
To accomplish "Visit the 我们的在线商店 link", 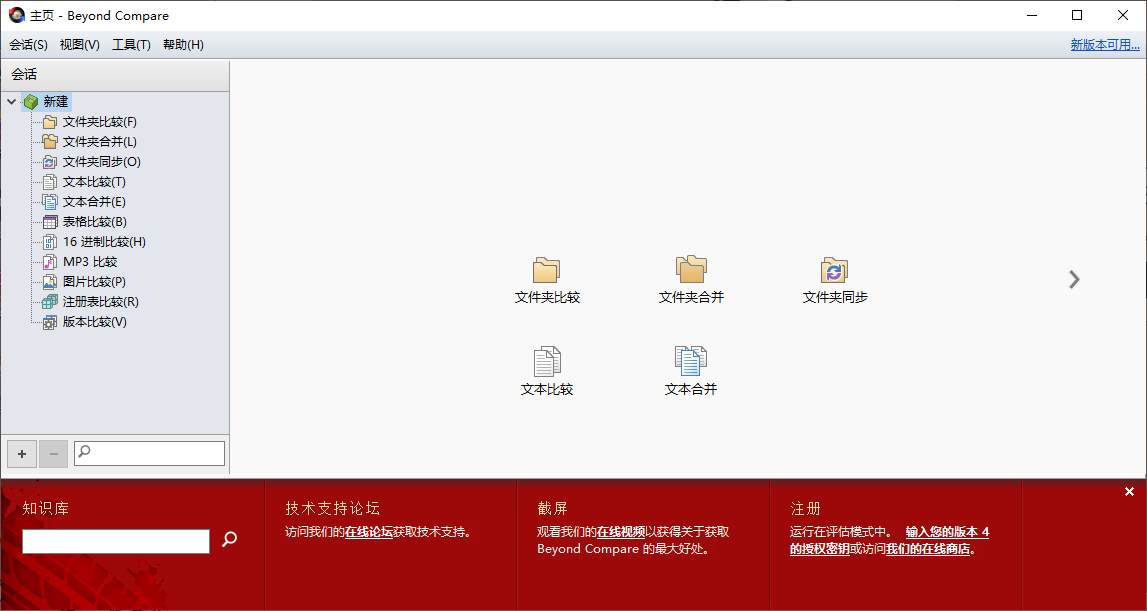I will tap(928, 549).
